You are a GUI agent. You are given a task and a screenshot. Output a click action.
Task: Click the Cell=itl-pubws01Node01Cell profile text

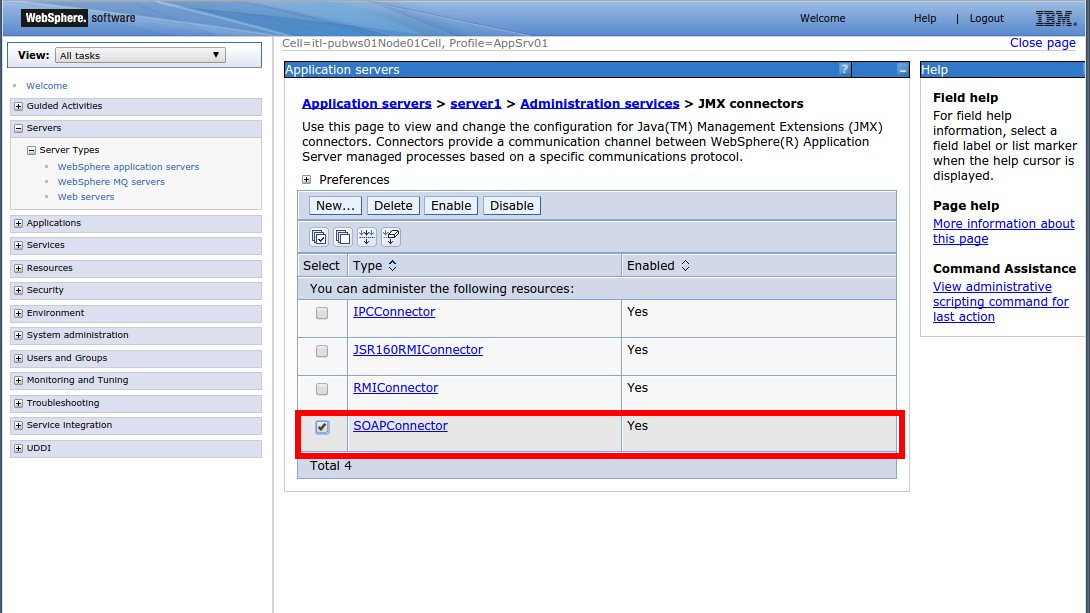point(415,43)
